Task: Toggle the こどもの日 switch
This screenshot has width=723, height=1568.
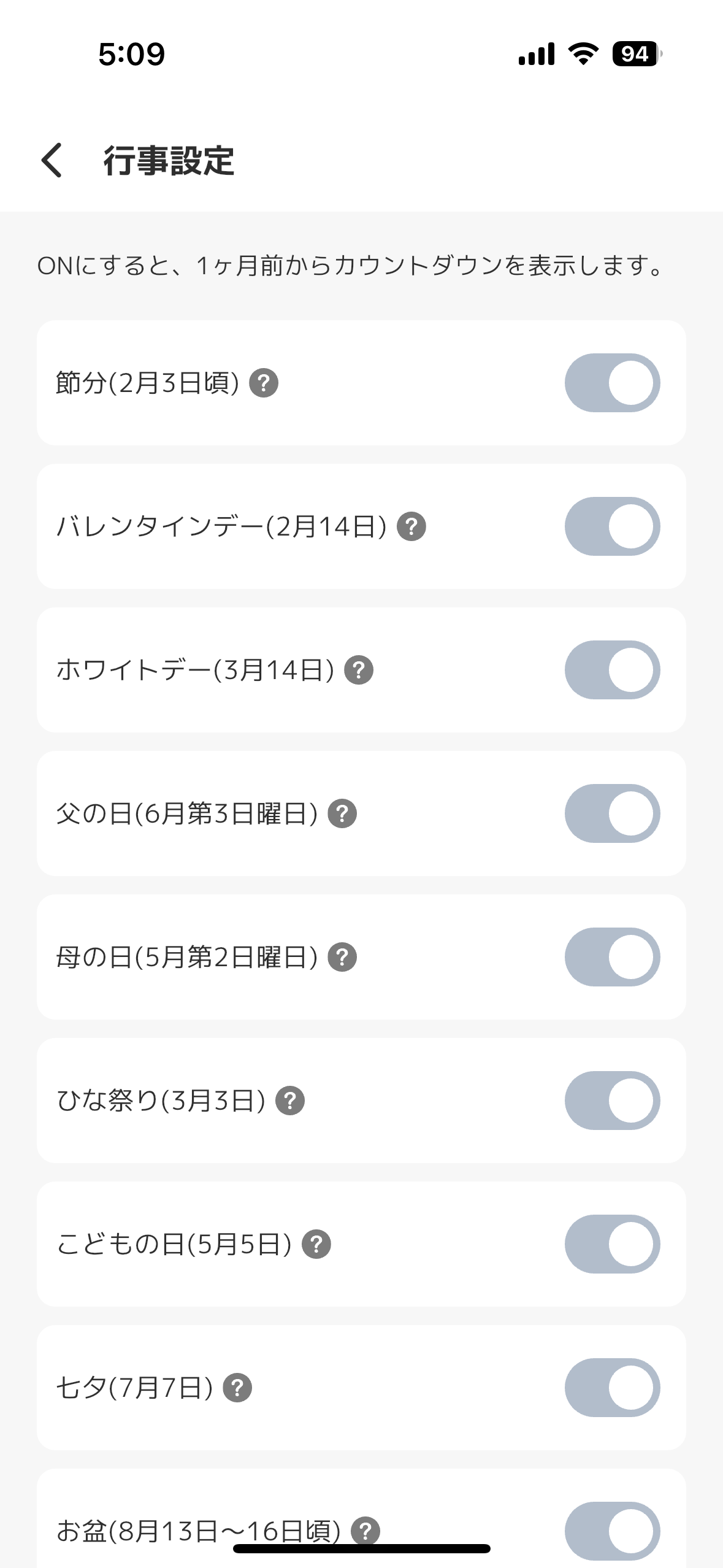Action: (x=612, y=1245)
